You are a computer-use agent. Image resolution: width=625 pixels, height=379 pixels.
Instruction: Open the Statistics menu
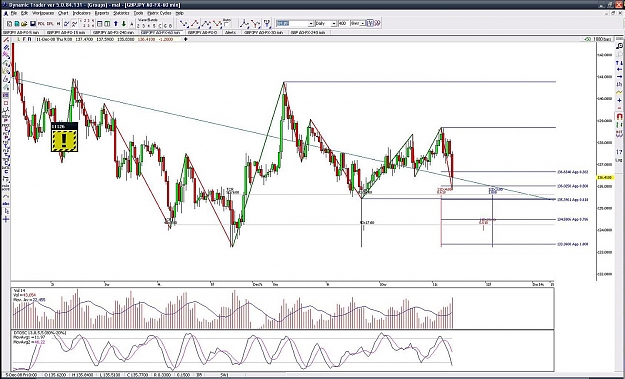pyautogui.click(x=121, y=13)
